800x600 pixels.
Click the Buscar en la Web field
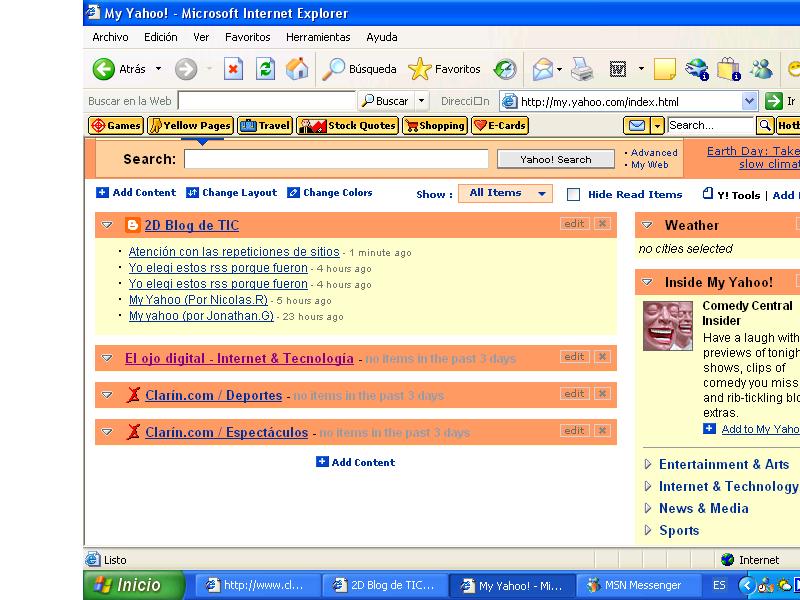tap(267, 101)
